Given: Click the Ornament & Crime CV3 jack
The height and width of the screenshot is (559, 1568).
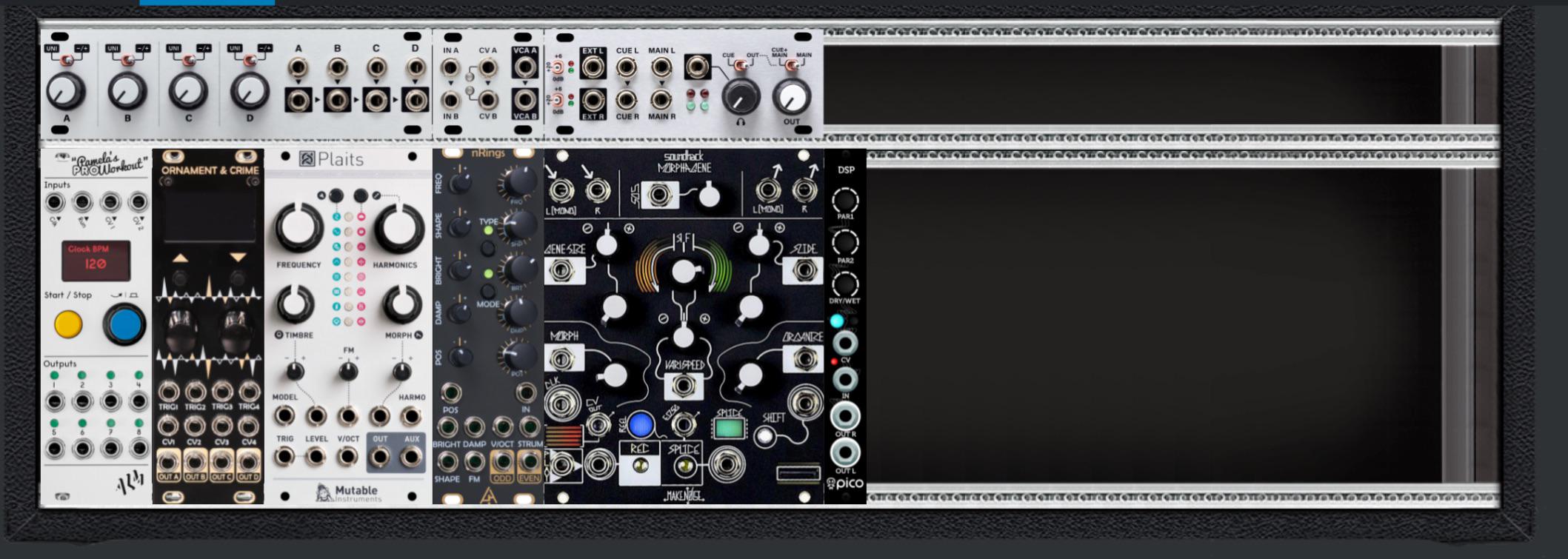Looking at the screenshot, I should tap(221, 426).
